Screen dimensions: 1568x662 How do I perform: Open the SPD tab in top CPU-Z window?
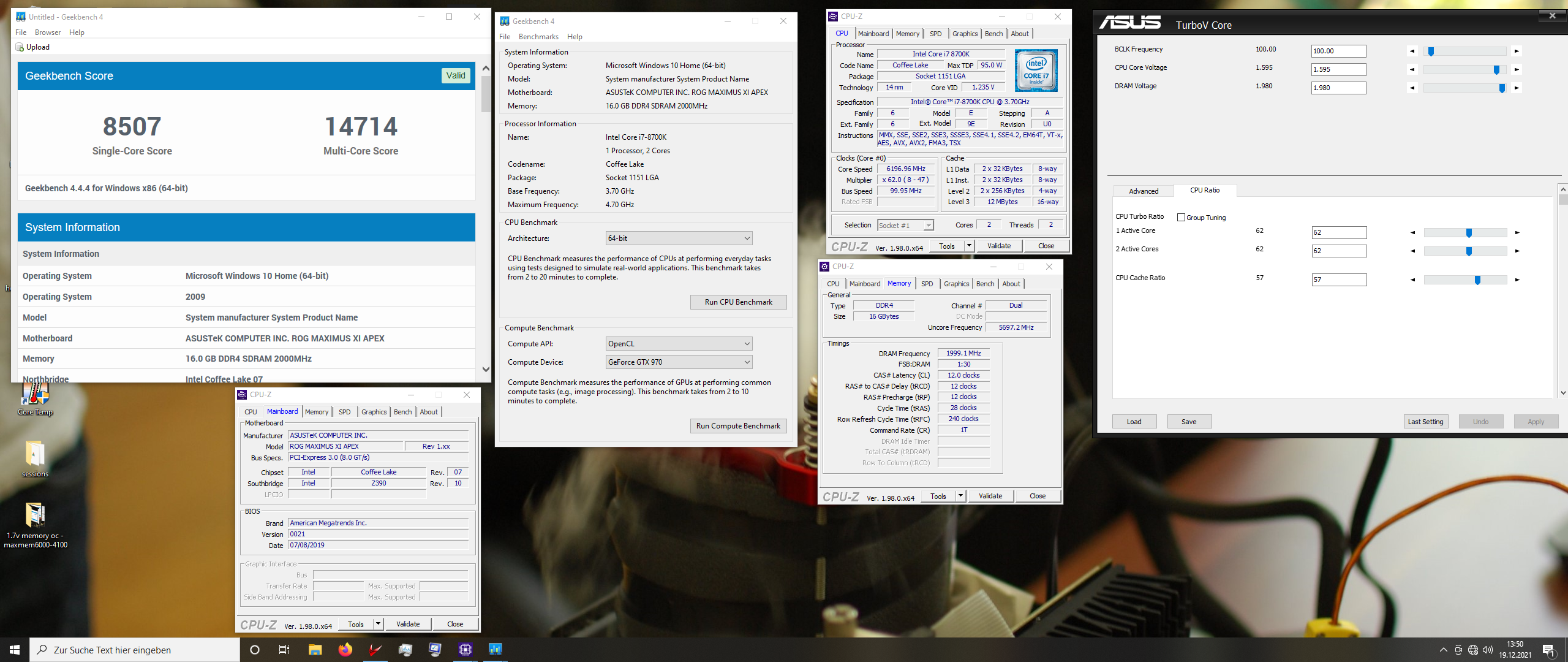pyautogui.click(x=935, y=34)
